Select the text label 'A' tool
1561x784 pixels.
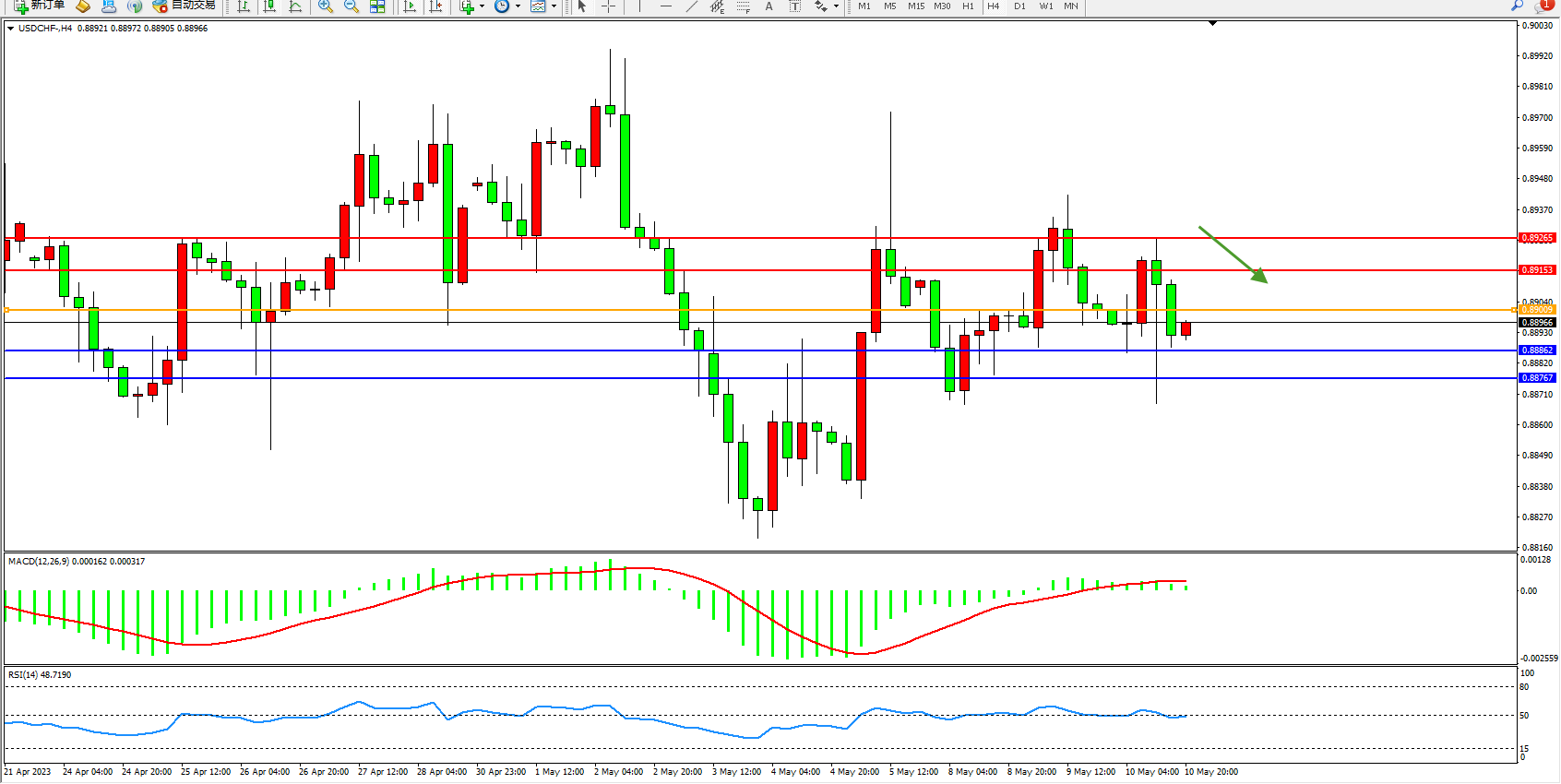[x=769, y=6]
